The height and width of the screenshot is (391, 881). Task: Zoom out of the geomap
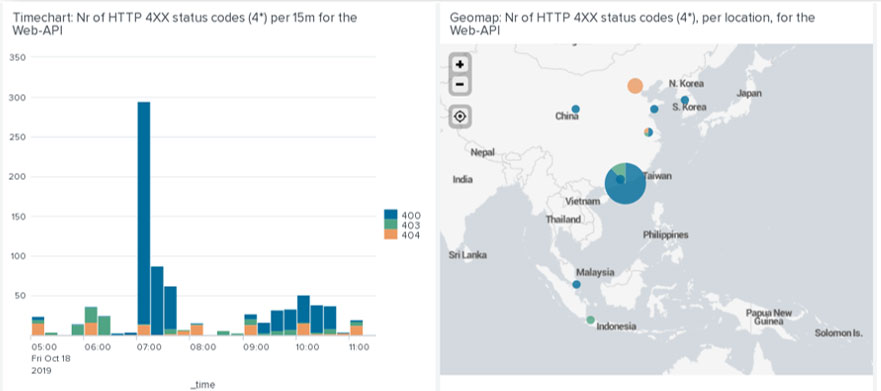[x=460, y=84]
